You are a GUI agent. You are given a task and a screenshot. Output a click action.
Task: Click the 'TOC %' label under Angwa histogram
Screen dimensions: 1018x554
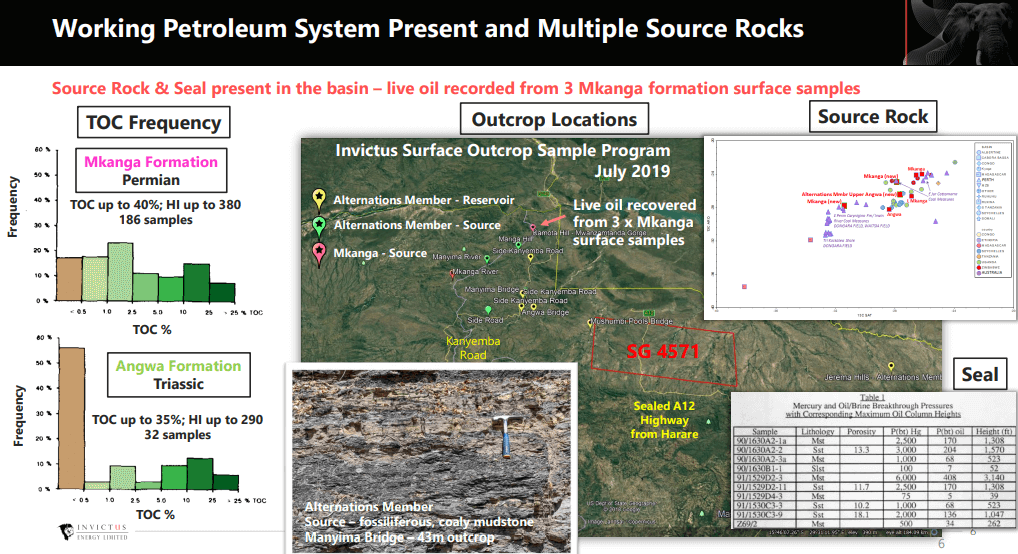tap(155, 514)
